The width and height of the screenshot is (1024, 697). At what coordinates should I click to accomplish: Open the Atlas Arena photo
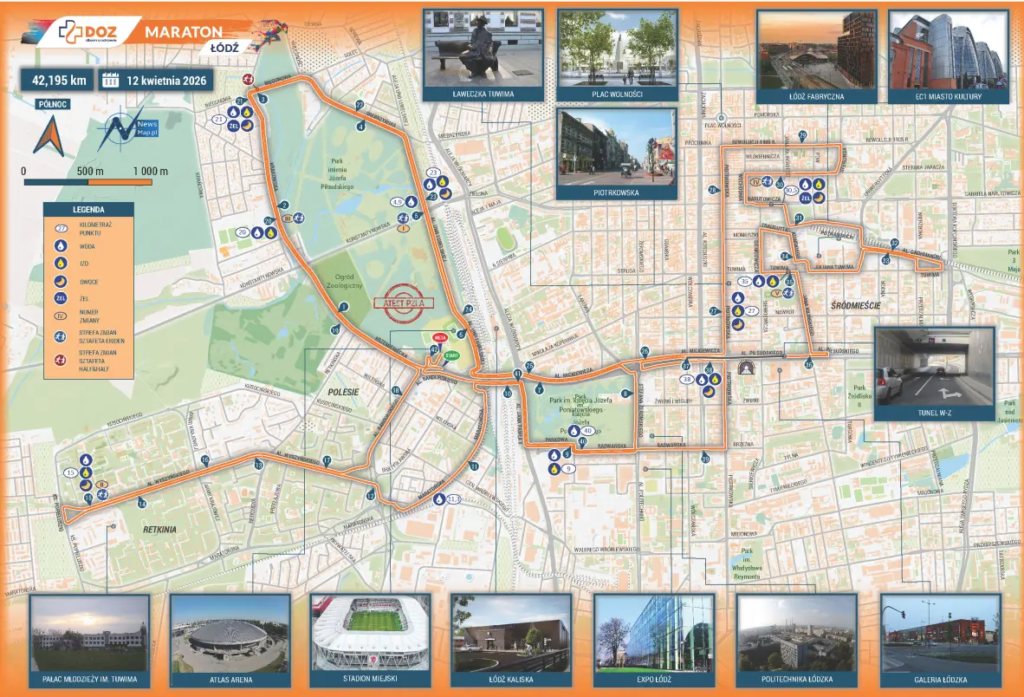[230, 632]
